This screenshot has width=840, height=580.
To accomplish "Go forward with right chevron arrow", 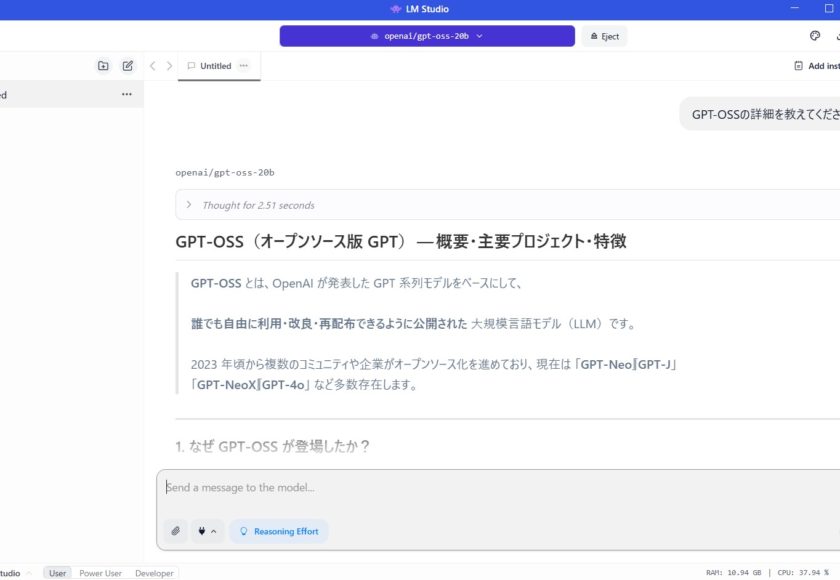I will tap(169, 66).
